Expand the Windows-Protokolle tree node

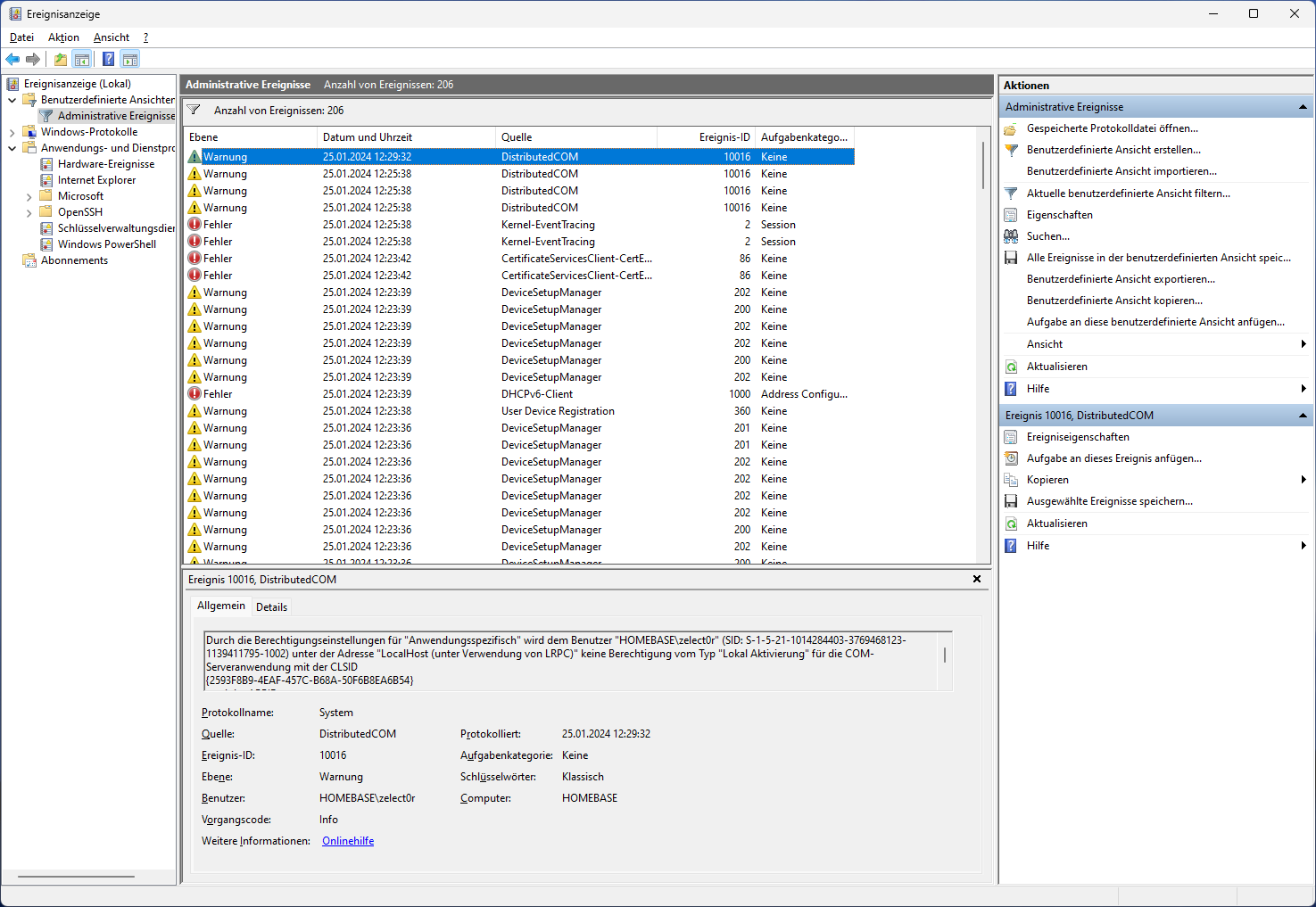12,132
